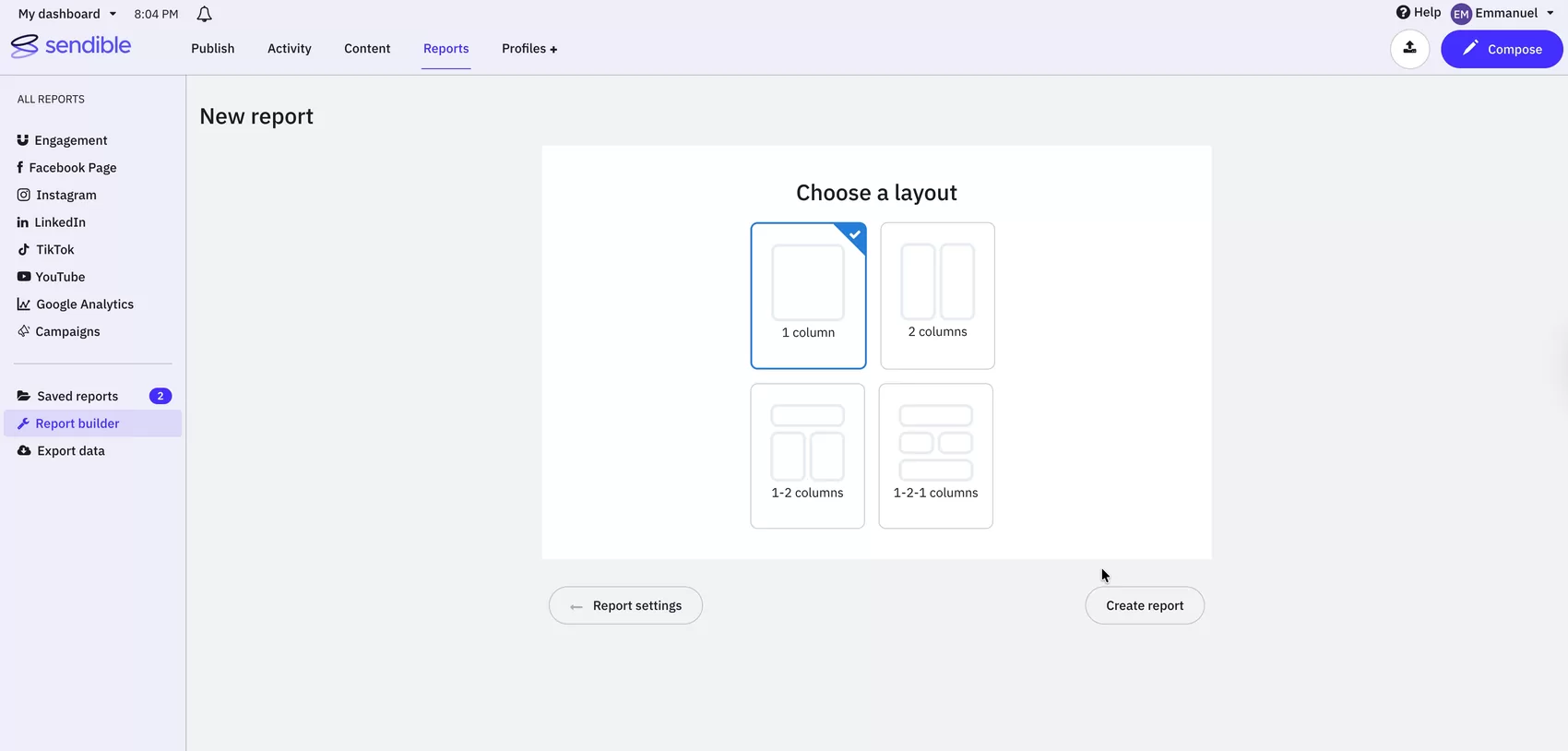Choose the 1-2 columns layout
Image resolution: width=1568 pixels, height=751 pixels.
click(x=807, y=456)
